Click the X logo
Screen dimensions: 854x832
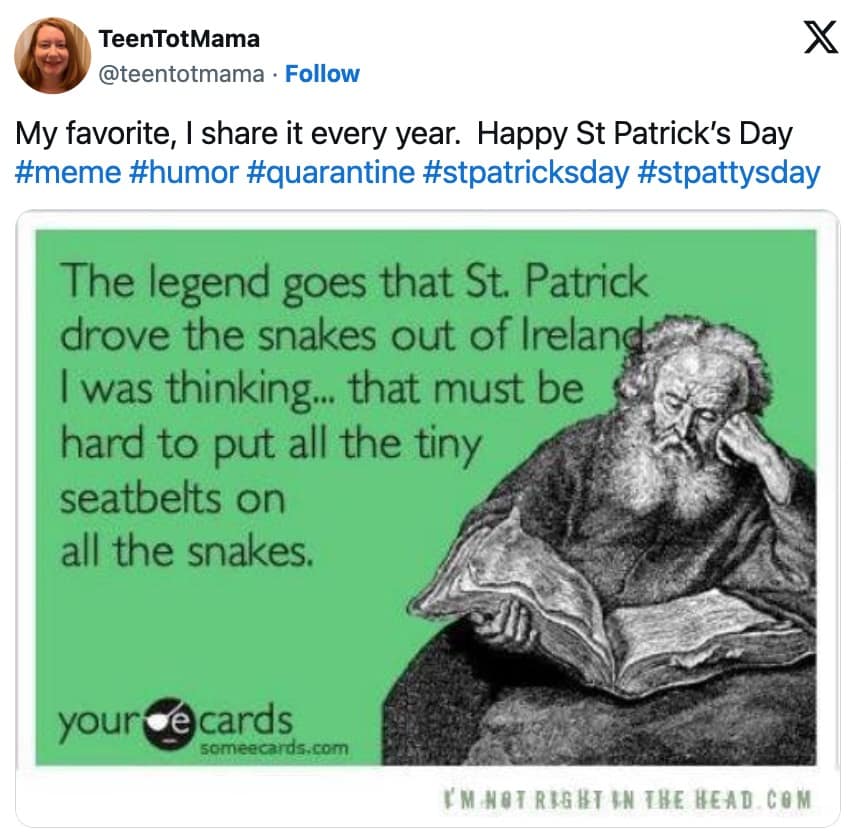(x=820, y=40)
